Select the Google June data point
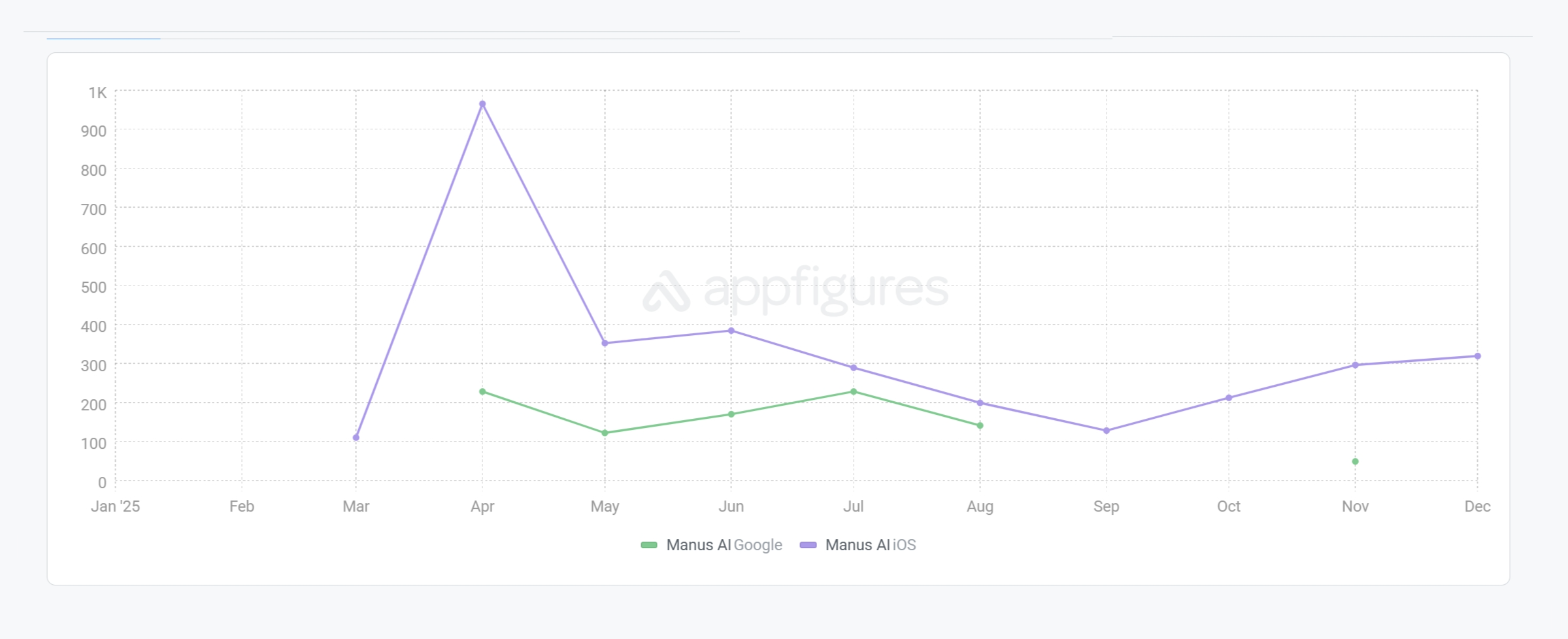 (x=731, y=414)
